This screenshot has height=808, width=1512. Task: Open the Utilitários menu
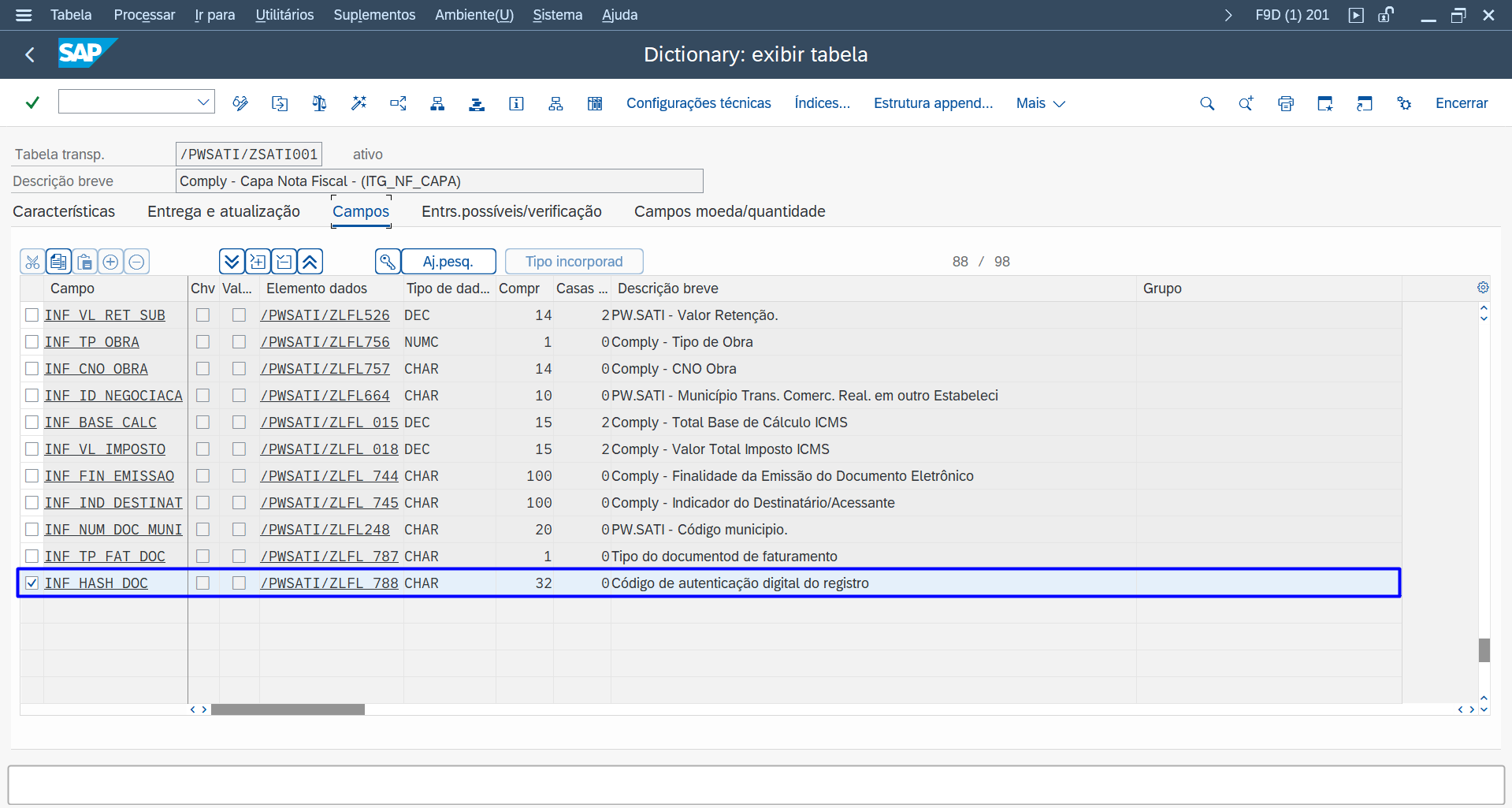[284, 15]
